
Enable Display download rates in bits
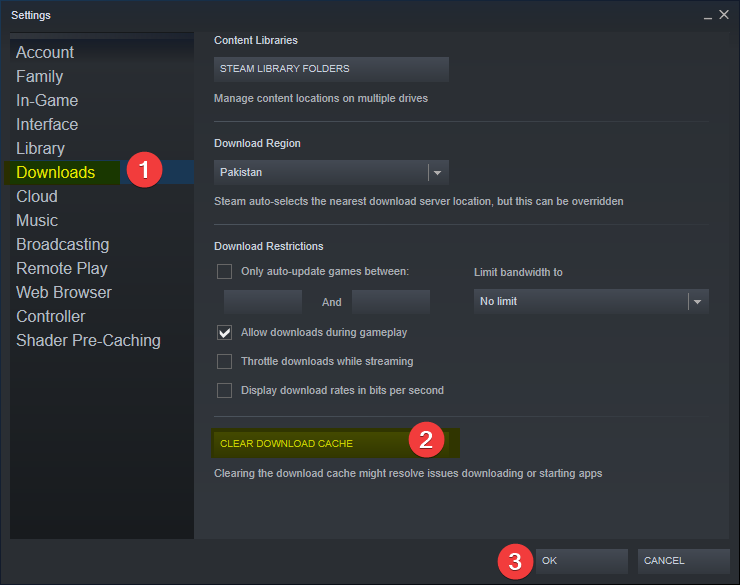pyautogui.click(x=225, y=390)
